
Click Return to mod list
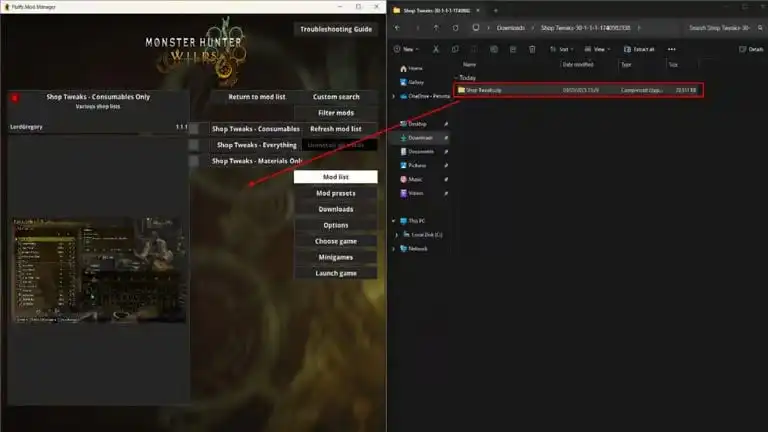(x=257, y=97)
